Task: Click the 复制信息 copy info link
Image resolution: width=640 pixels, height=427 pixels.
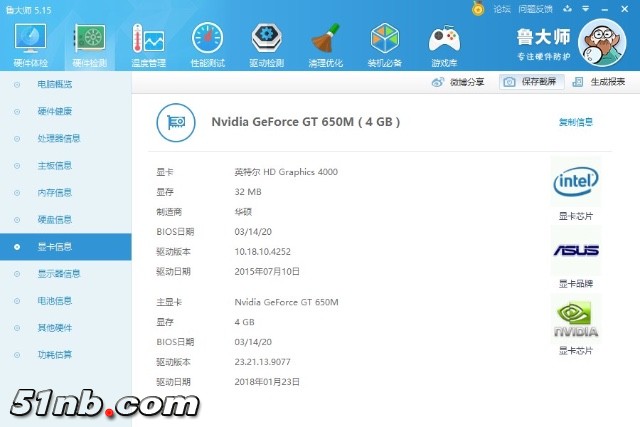Action: (576, 122)
